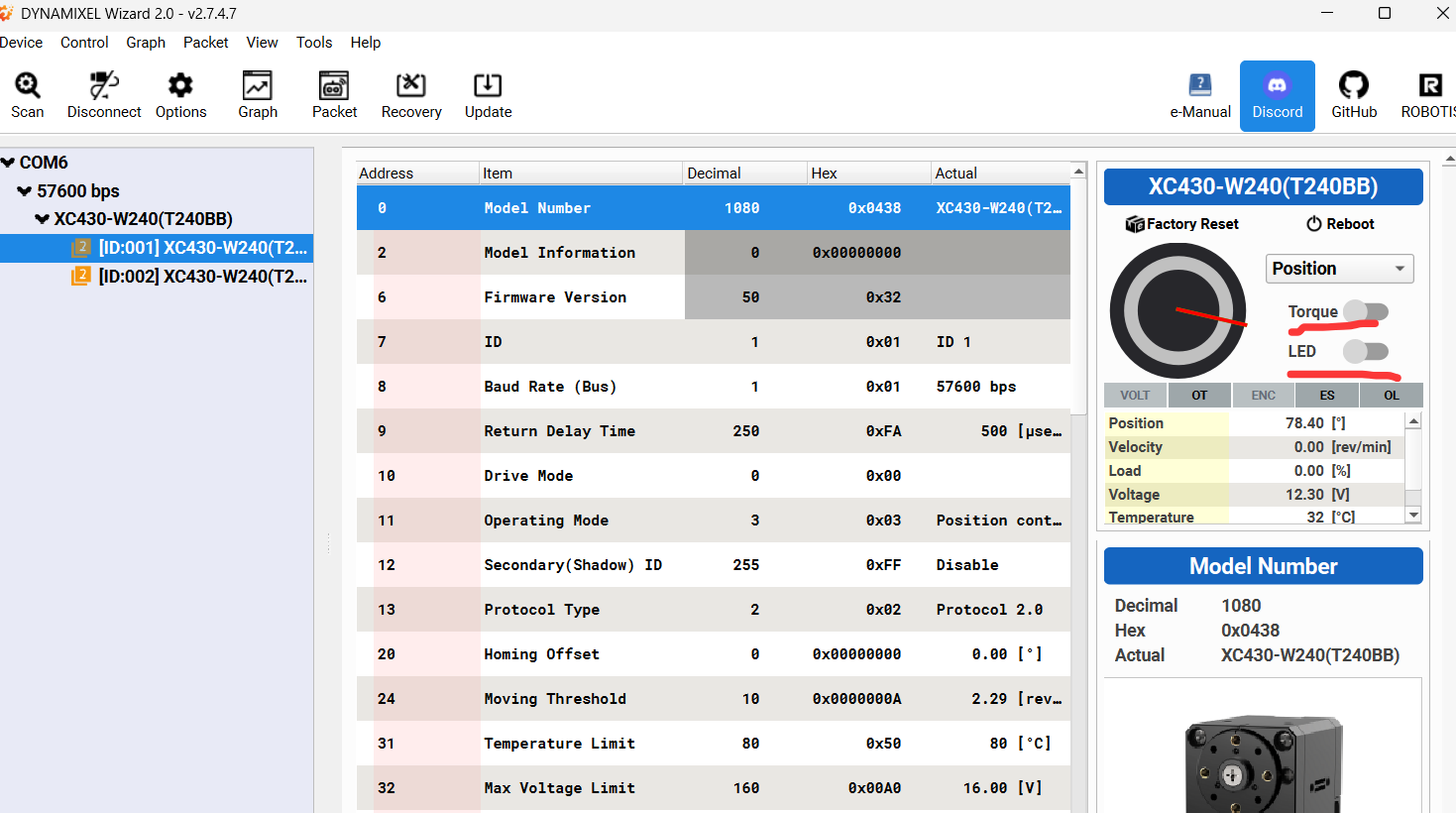1456x813 pixels.
Task: Click the OL status indicator
Action: (1392, 395)
